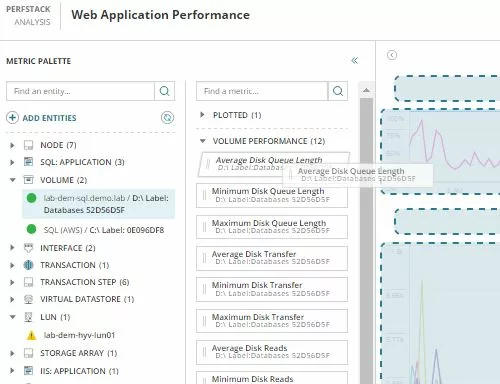Select Maximum Disk Queue Length metric
Image resolution: width=500 pixels, height=384 pixels.
pos(272,227)
